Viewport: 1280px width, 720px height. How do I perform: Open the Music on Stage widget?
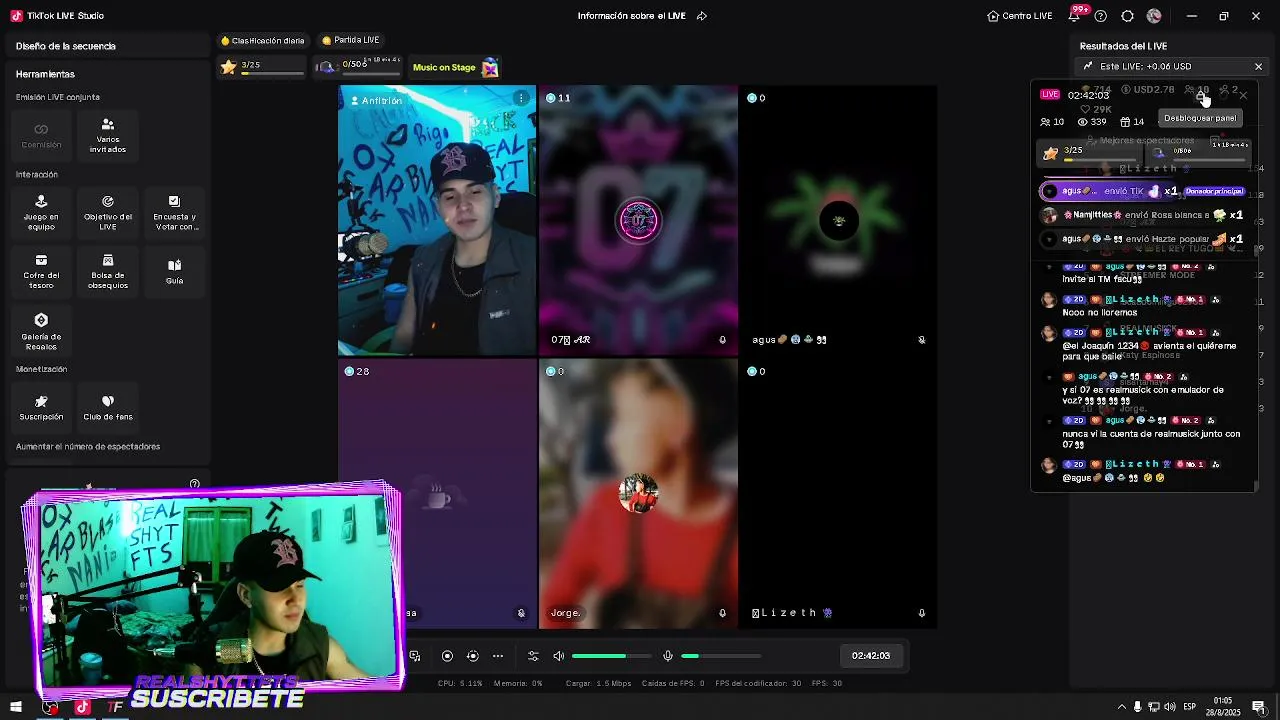(455, 68)
